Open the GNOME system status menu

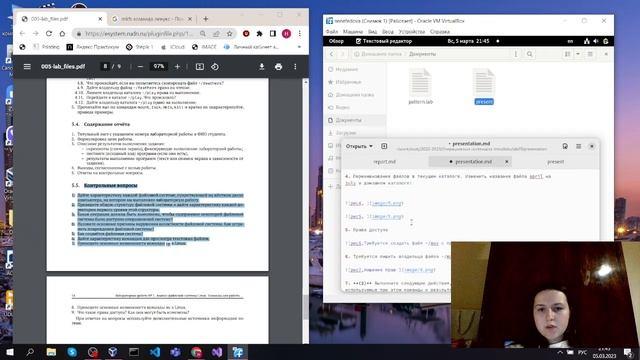click(596, 41)
